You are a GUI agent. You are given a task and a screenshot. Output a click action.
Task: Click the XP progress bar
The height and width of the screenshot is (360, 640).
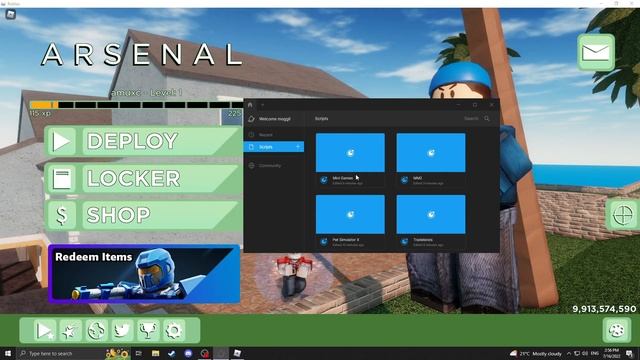(136, 105)
